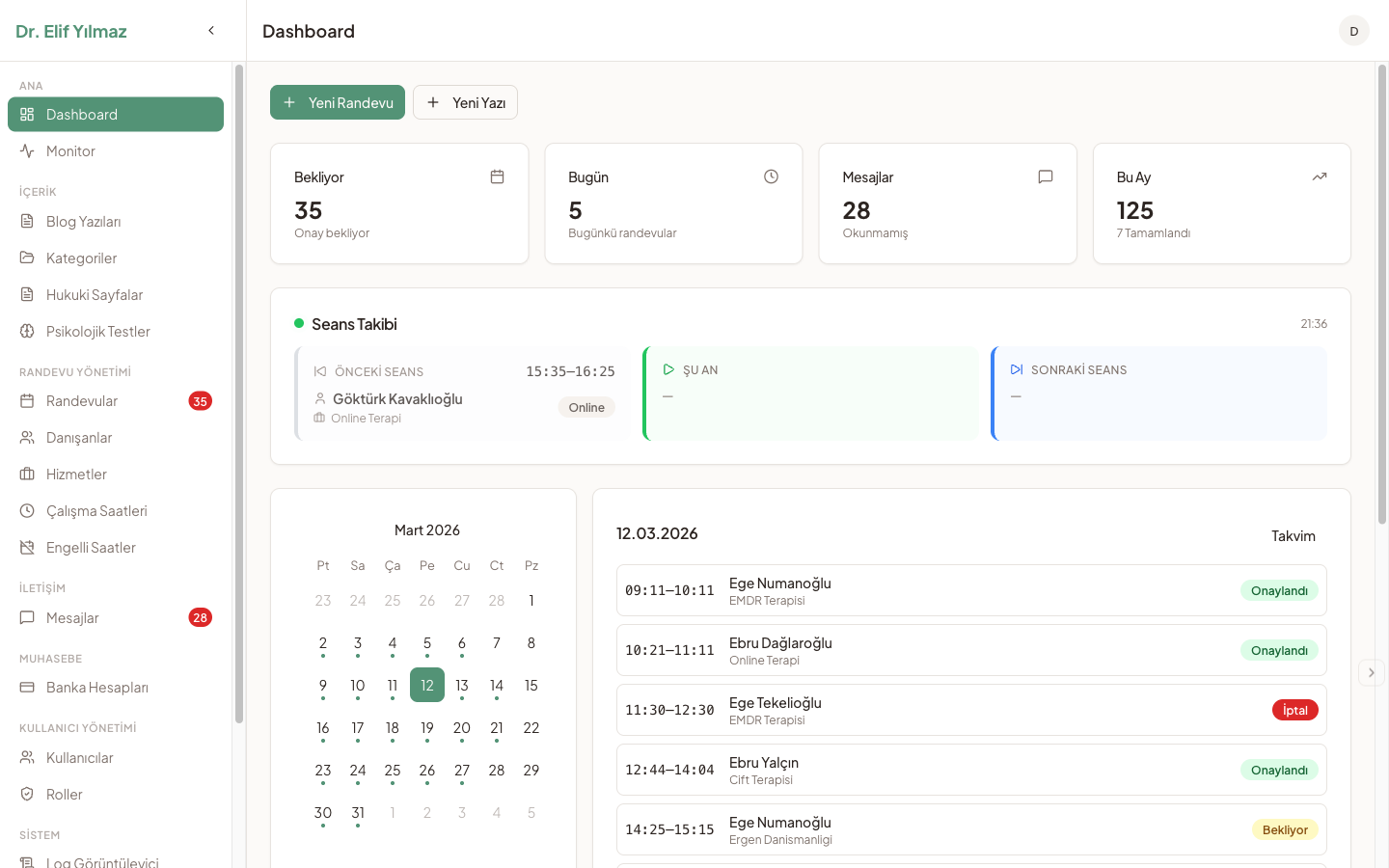Viewport: 1389px width, 868px height.
Task: Select March 20 on the calendar
Action: (x=462, y=728)
